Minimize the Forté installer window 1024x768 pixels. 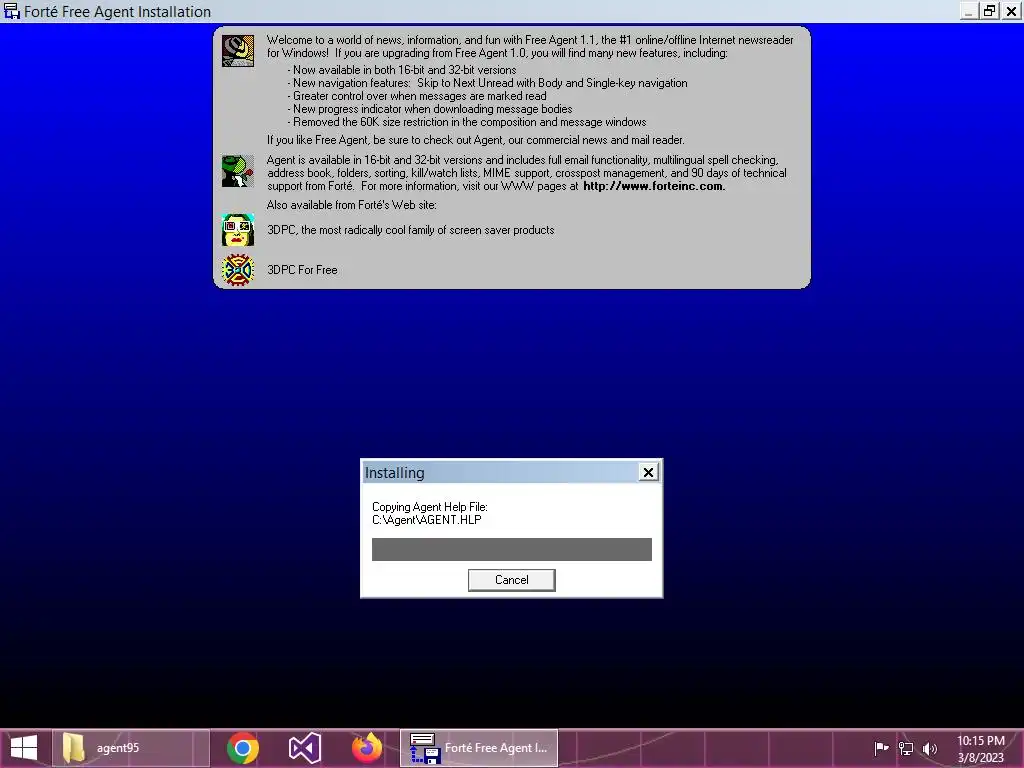point(969,10)
